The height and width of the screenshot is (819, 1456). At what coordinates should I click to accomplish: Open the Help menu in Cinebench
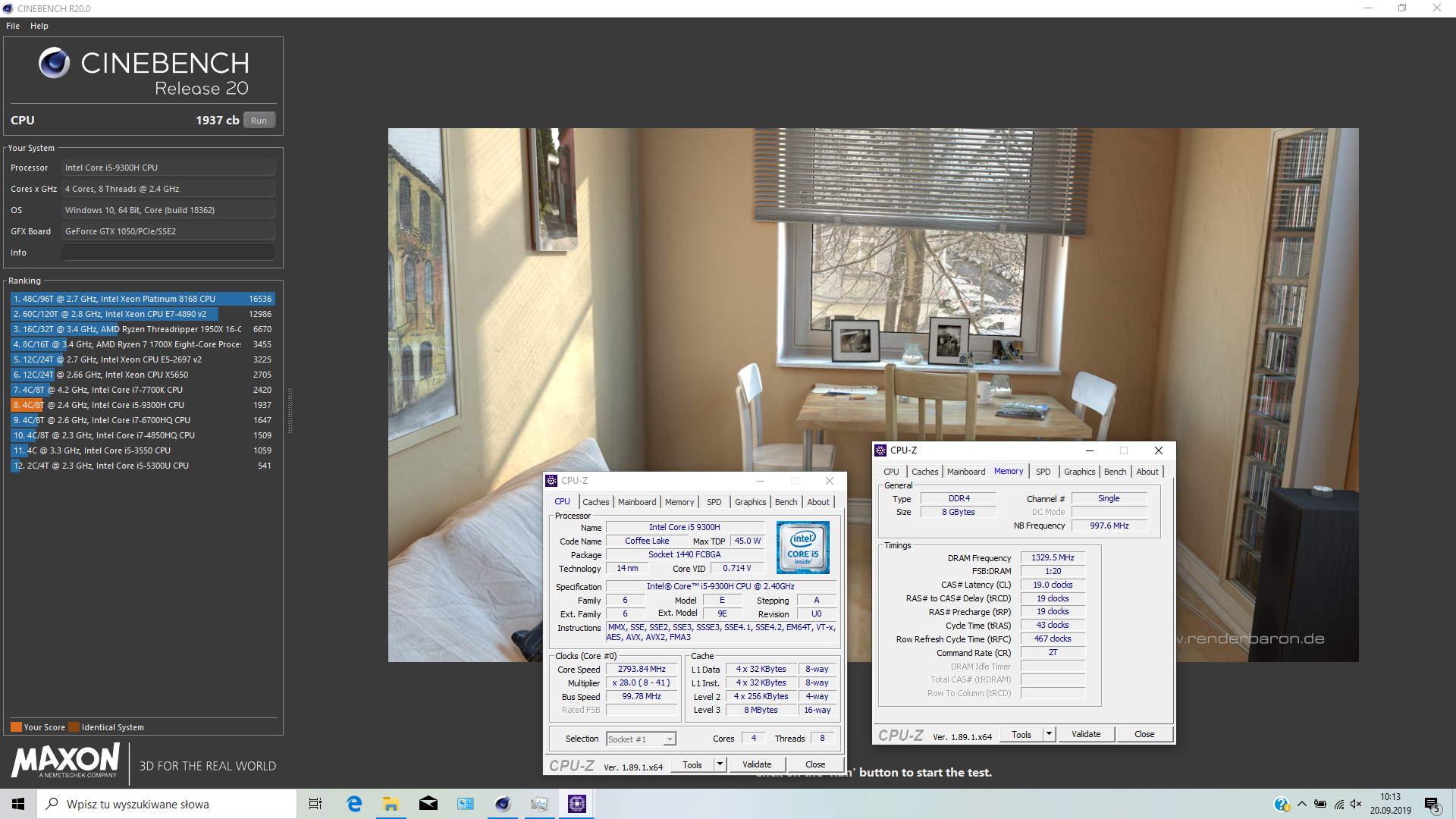(x=39, y=26)
